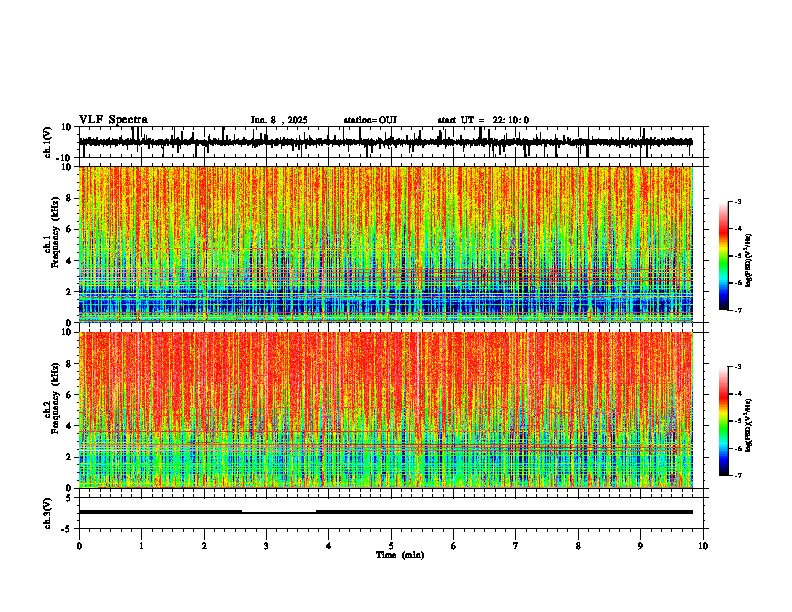This screenshot has width=792, height=612.
Task: Click the ch.1 color bar log(PSD) label
Action: 748,260
